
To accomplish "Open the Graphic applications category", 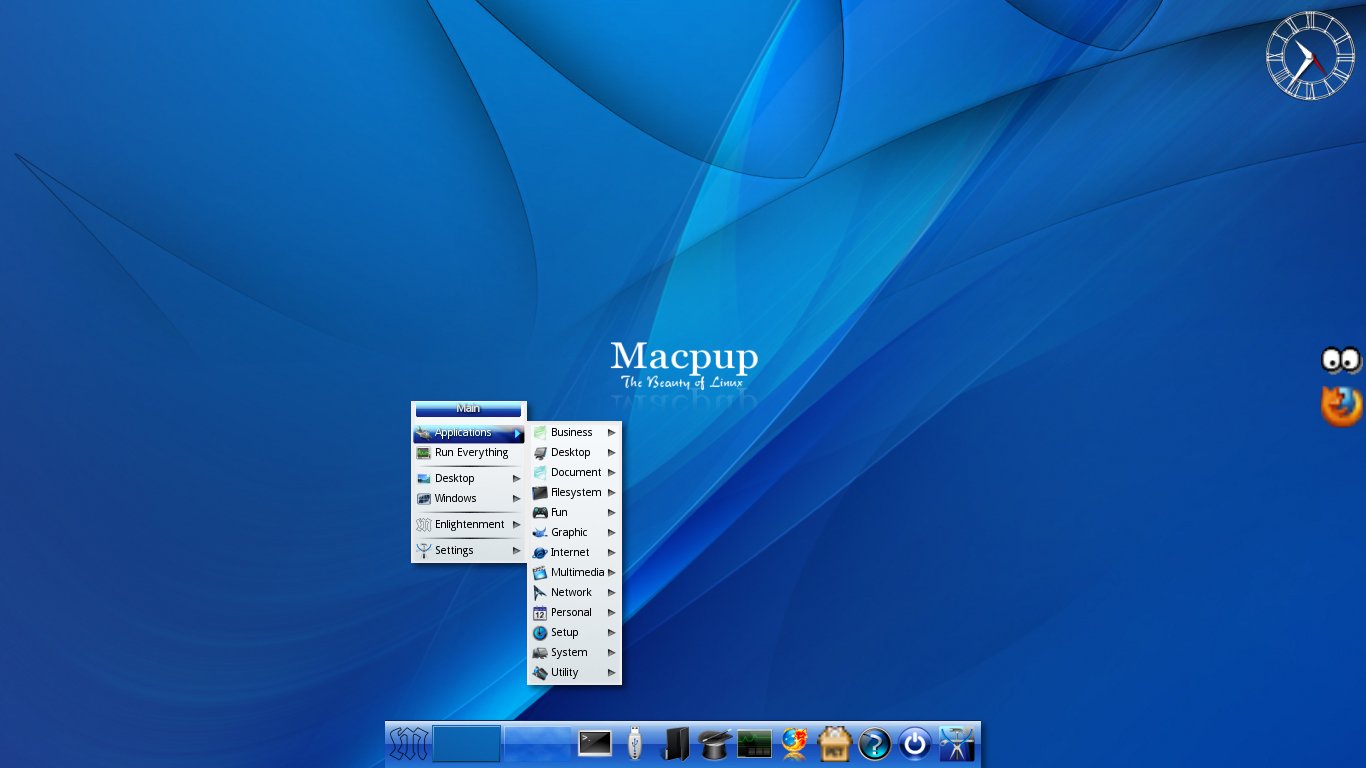I will coord(575,533).
